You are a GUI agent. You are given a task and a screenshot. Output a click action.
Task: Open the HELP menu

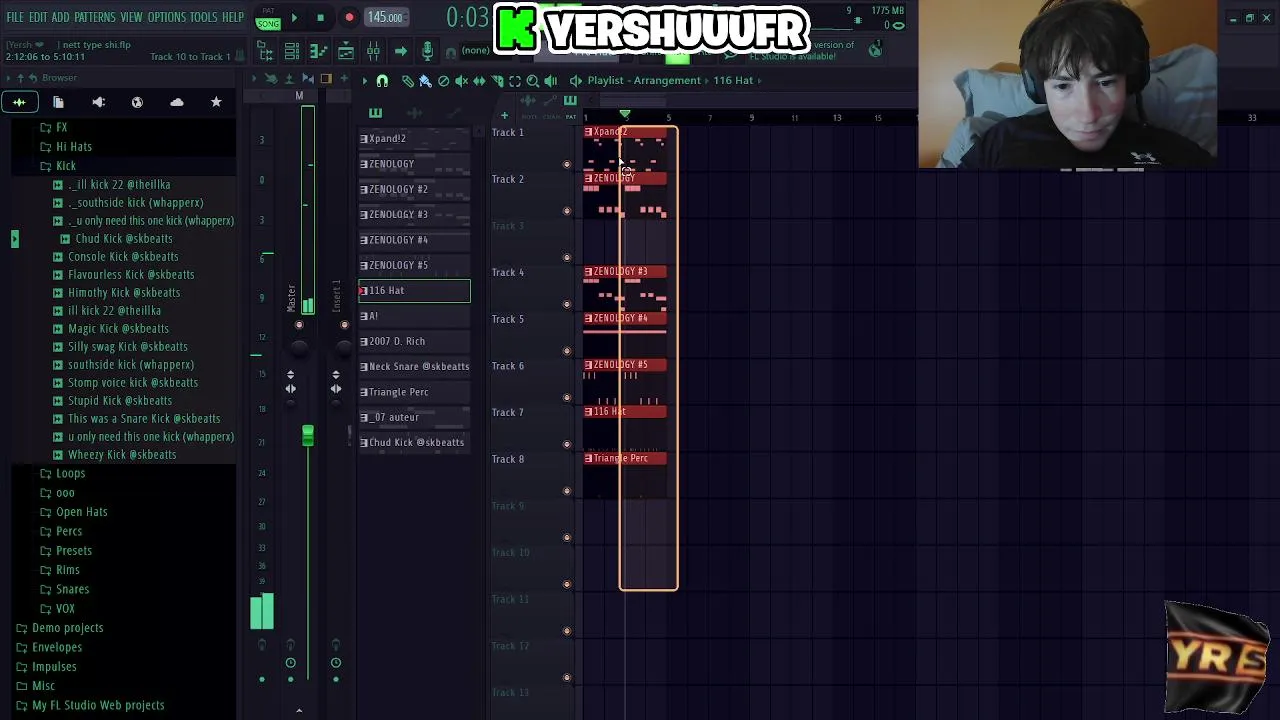233,18
